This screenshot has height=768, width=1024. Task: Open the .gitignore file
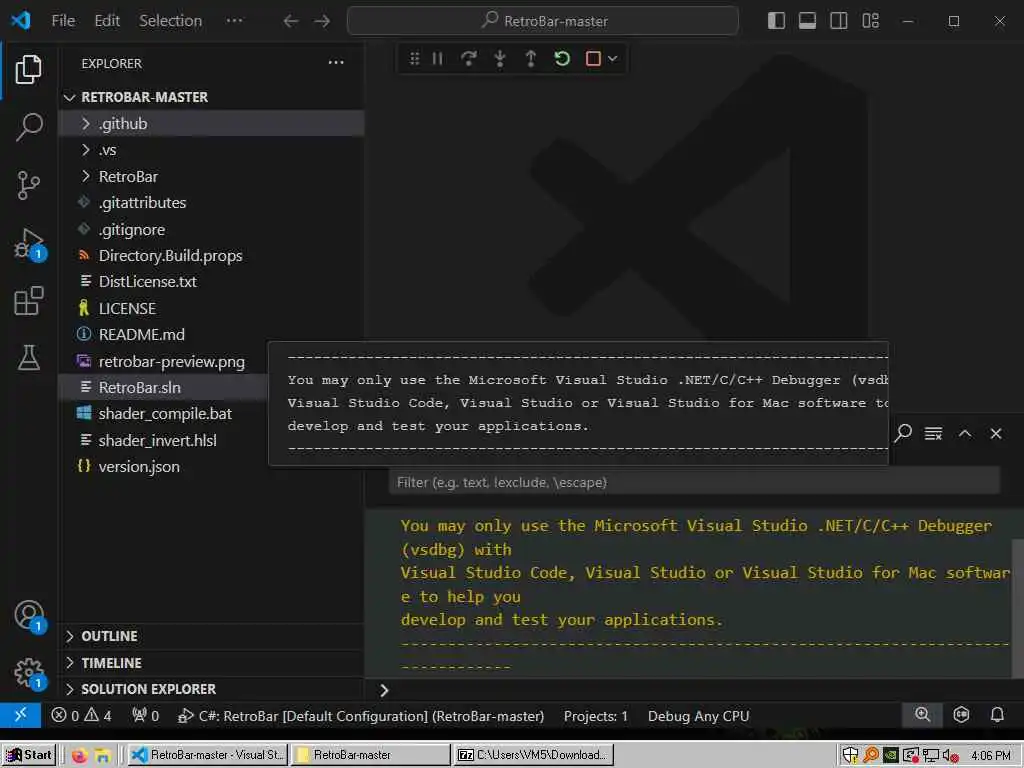coord(211,229)
